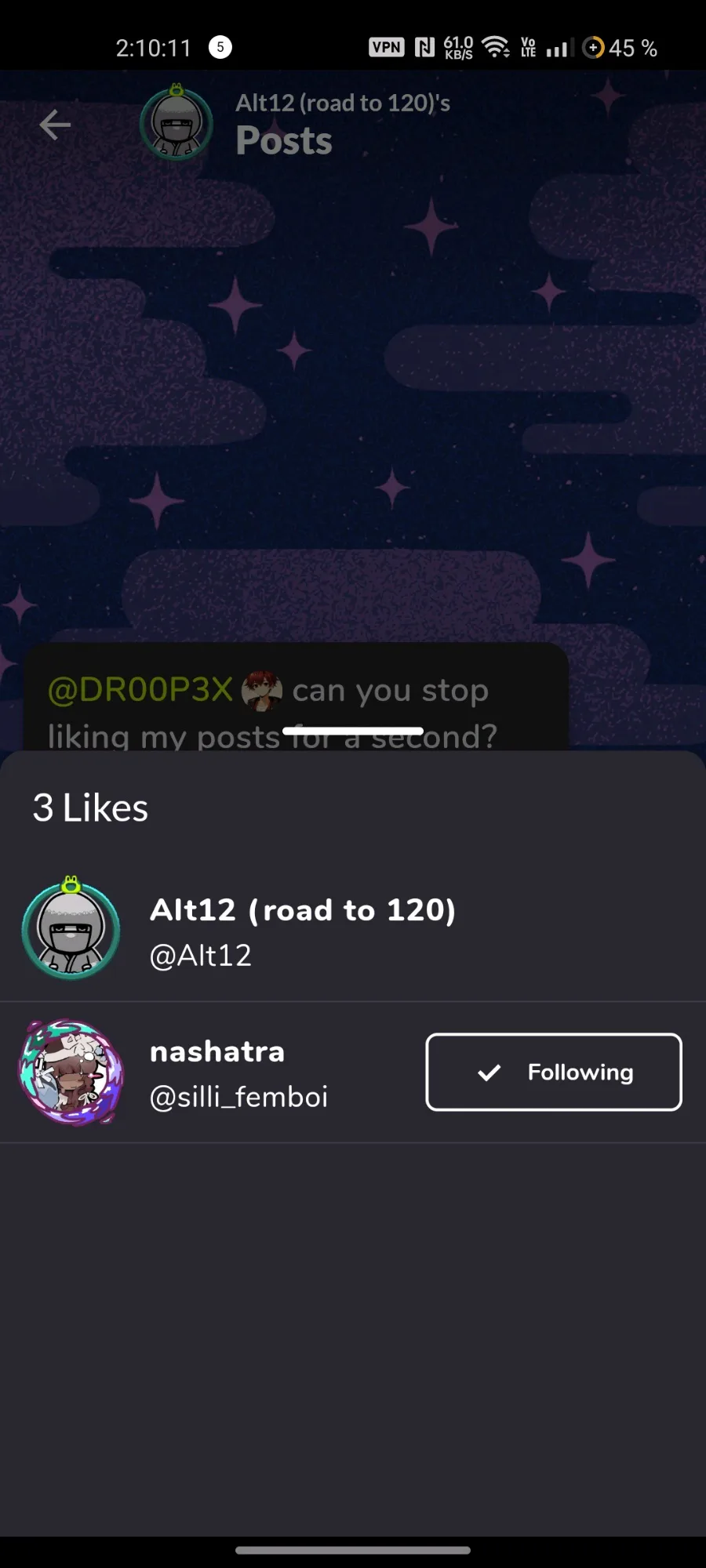Tap the VPN status bar icon

pyautogui.click(x=387, y=47)
